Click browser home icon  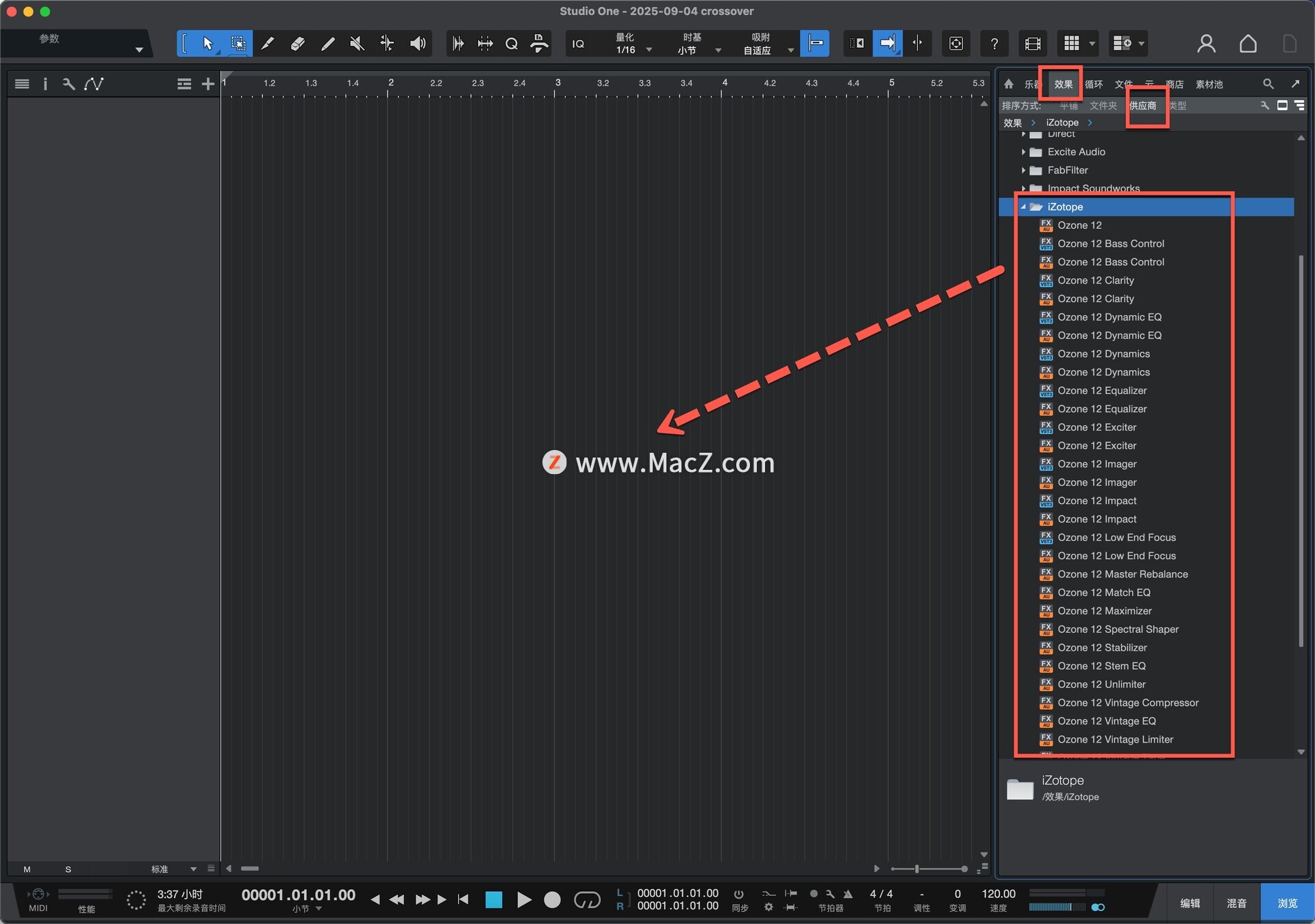point(1008,84)
